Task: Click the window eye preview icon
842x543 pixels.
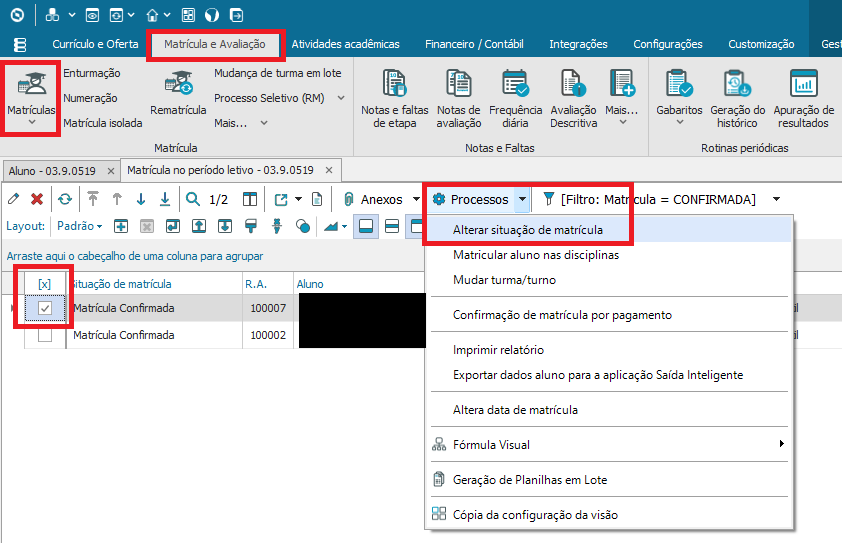Action: pyautogui.click(x=92, y=15)
